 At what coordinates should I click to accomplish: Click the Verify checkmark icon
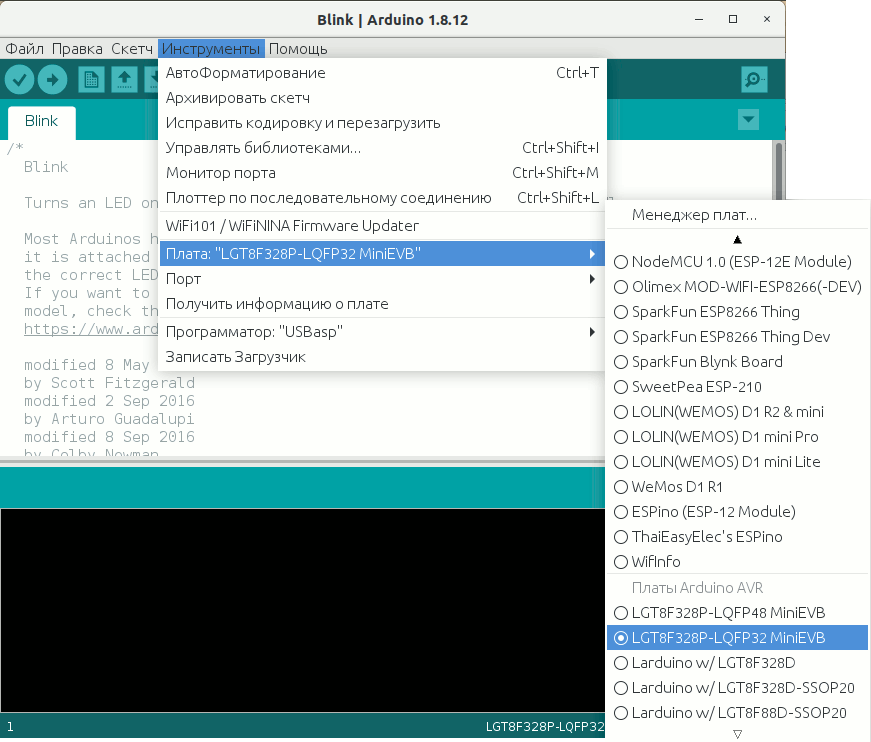(x=19, y=80)
